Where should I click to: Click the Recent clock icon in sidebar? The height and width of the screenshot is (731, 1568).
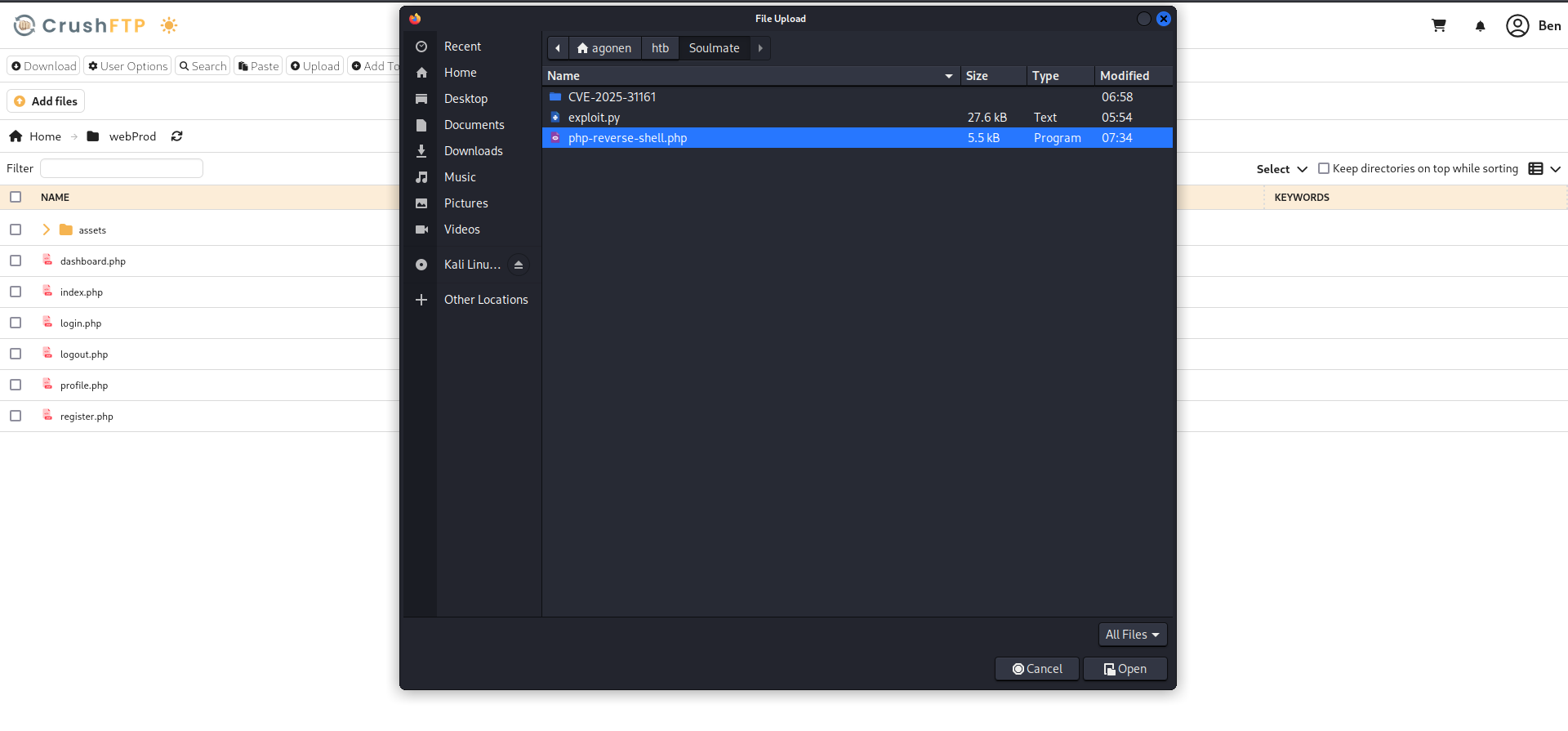[421, 47]
